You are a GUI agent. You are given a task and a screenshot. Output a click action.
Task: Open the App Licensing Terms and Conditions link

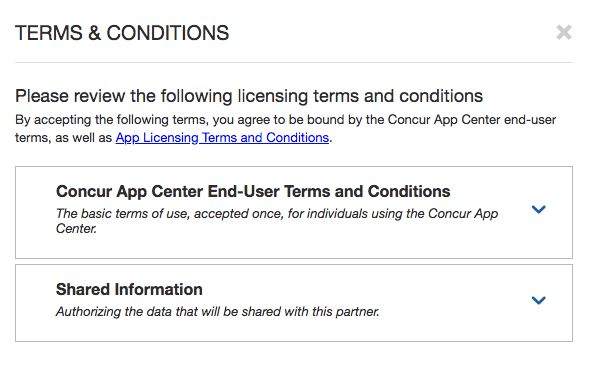point(222,138)
